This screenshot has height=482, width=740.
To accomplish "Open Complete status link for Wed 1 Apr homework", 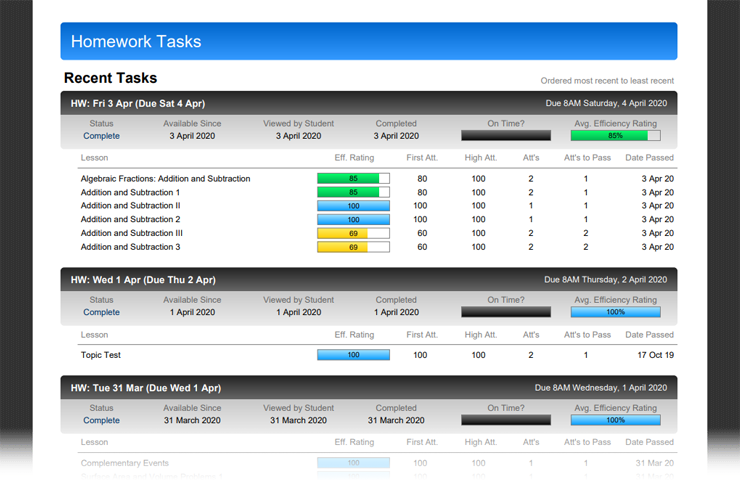I will click(x=101, y=312).
